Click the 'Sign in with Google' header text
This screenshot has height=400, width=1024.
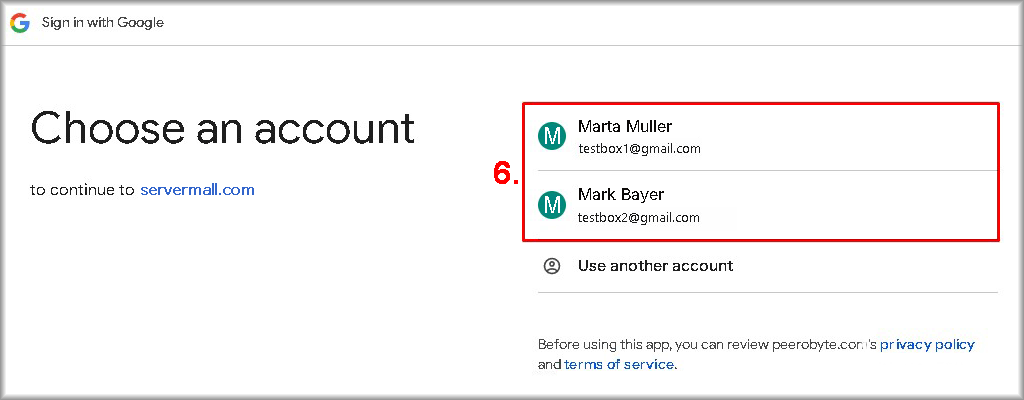click(102, 23)
